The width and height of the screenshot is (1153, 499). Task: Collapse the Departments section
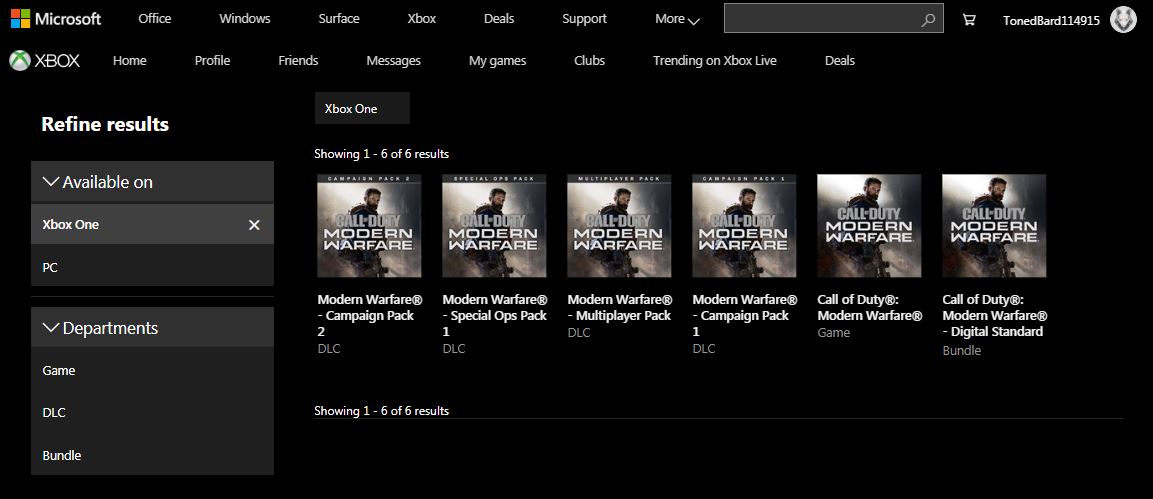pyautogui.click(x=152, y=328)
